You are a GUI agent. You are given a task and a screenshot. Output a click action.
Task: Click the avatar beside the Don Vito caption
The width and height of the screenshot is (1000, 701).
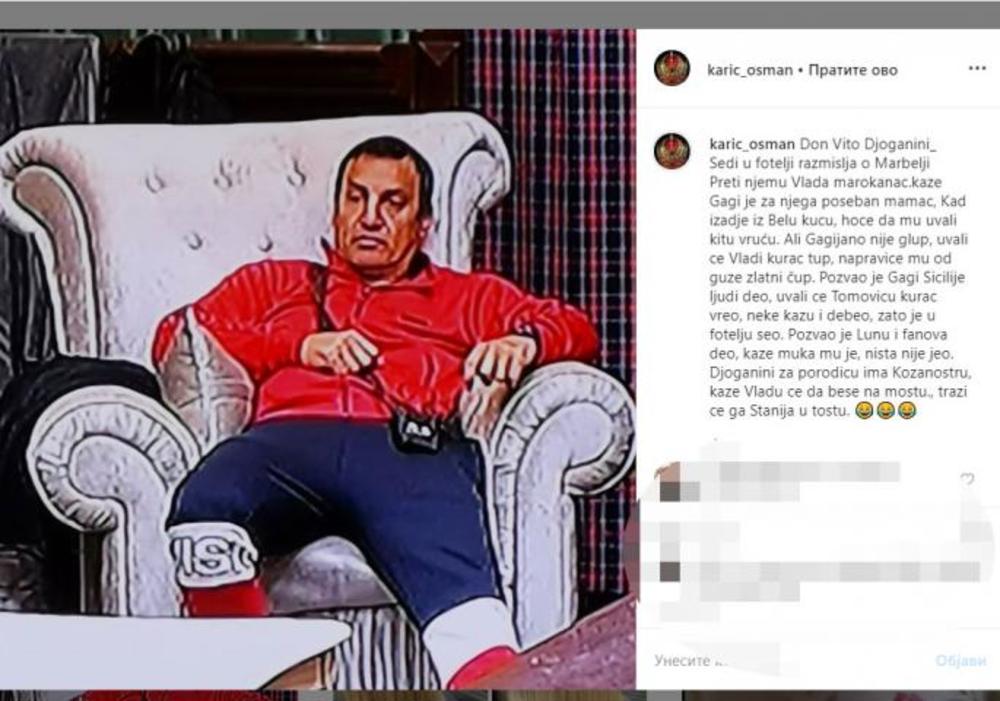(672, 151)
